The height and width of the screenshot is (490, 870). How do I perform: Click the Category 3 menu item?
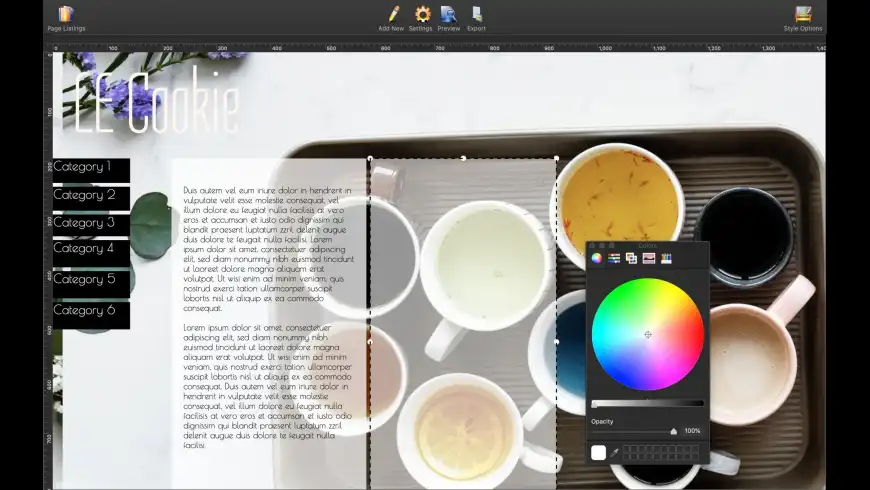(x=92, y=225)
